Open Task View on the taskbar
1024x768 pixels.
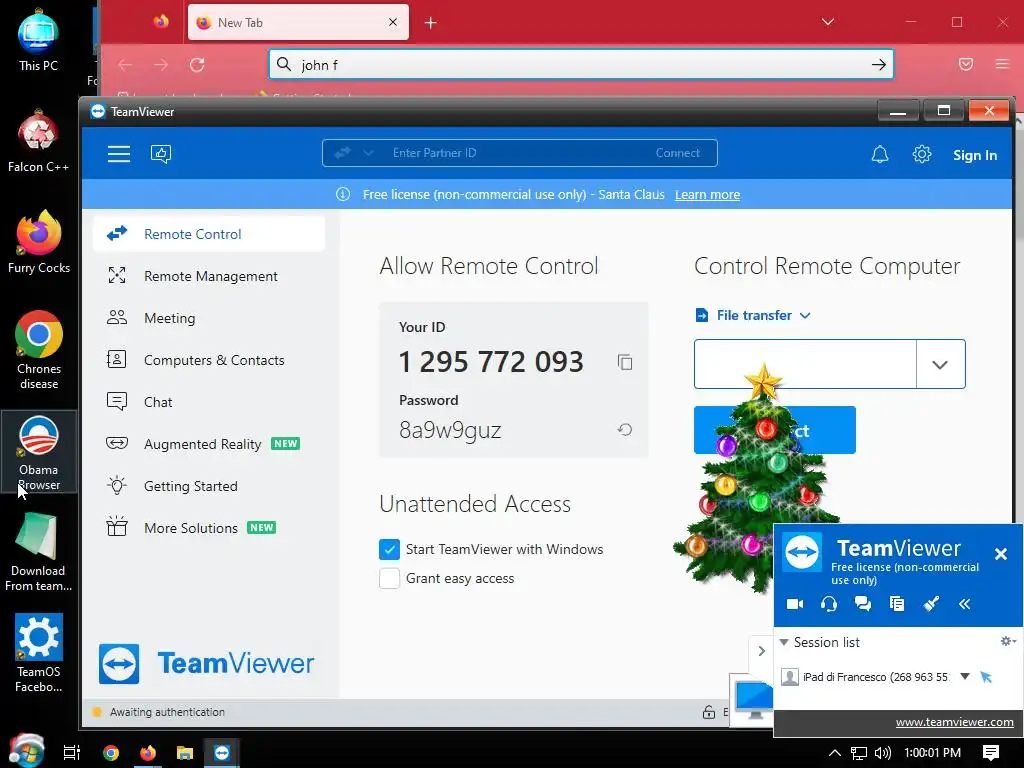(72, 753)
